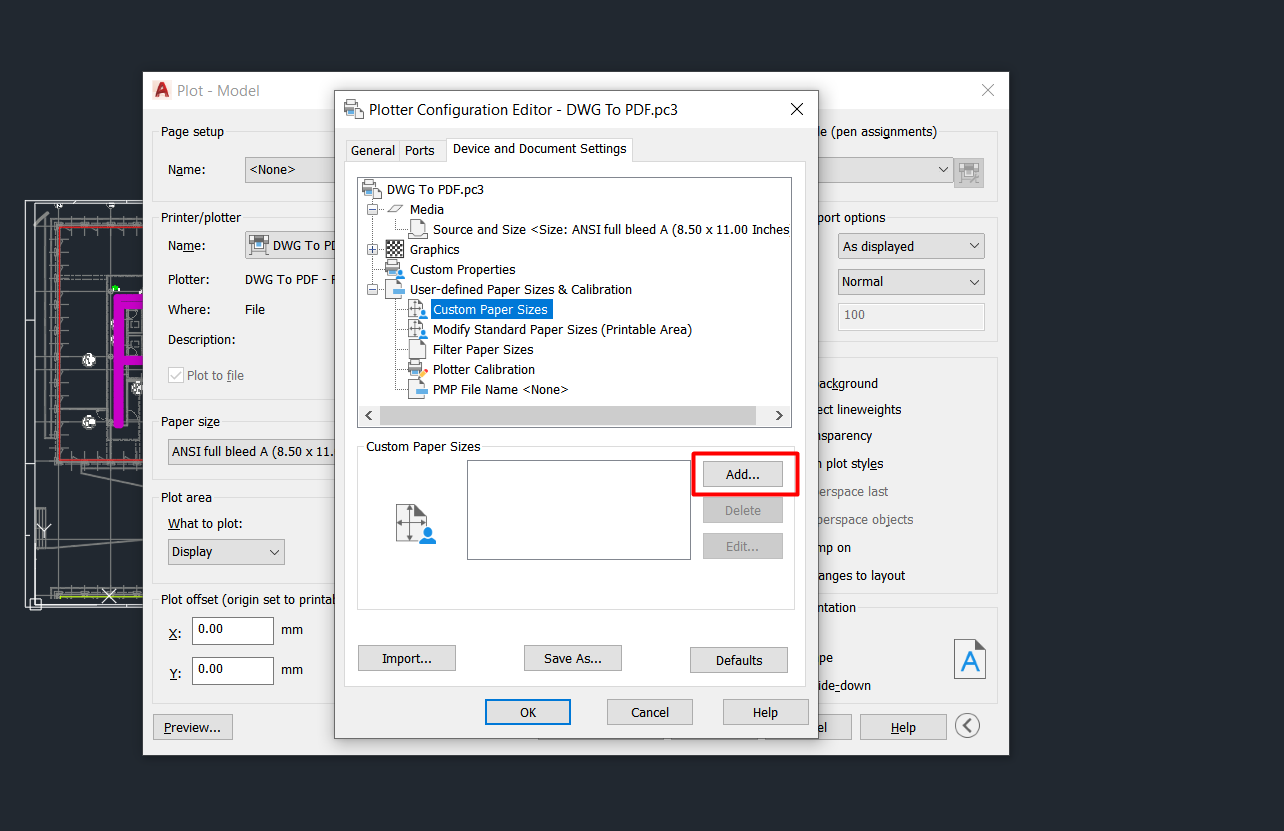Expand the Graphics tree node
The height and width of the screenshot is (831, 1284).
point(372,249)
